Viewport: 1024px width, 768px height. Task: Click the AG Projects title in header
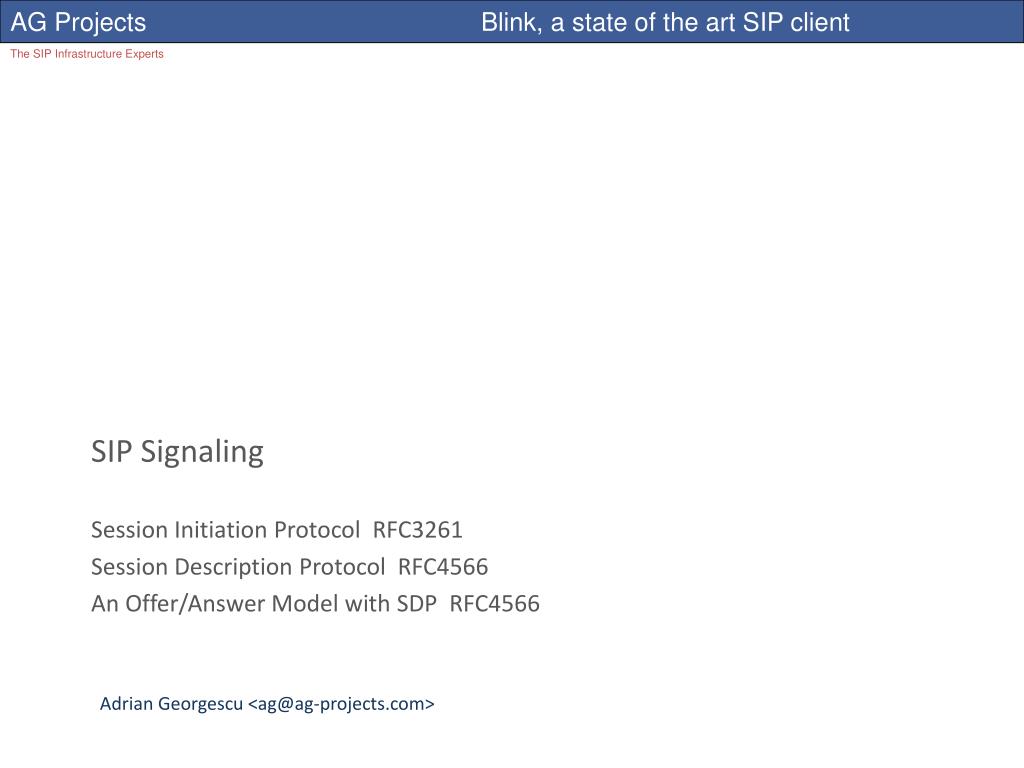(x=78, y=22)
